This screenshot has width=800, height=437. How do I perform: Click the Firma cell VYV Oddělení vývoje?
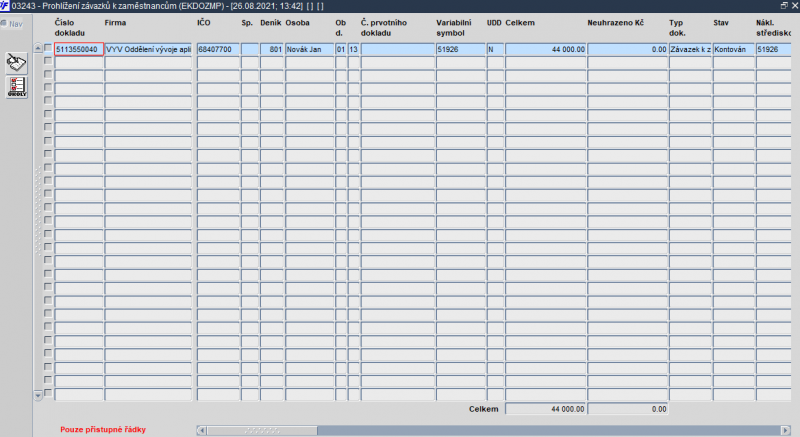[148, 49]
